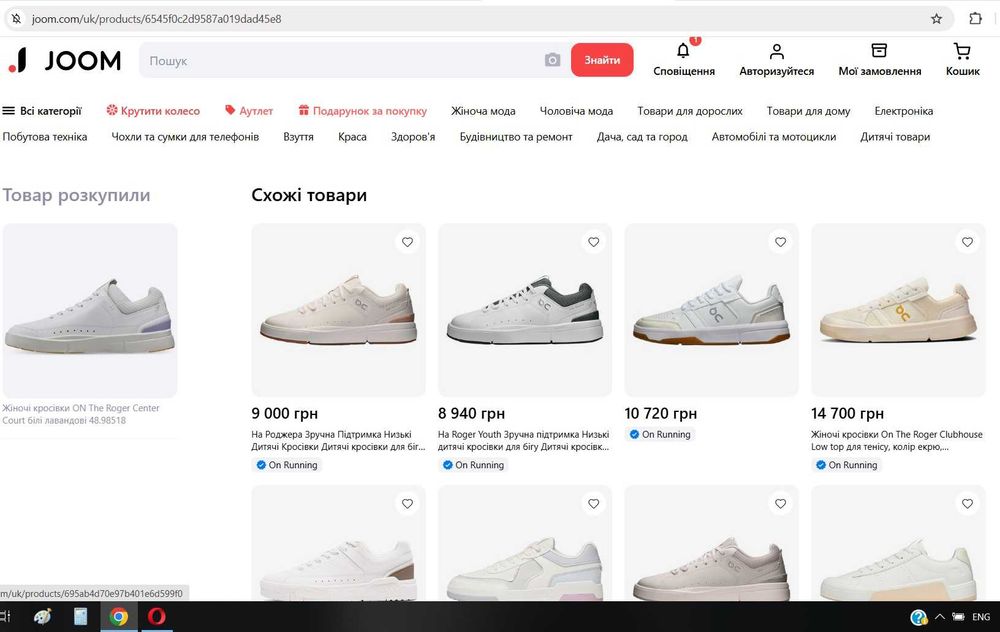
Task: Switch ENG input language
Action: point(981,617)
